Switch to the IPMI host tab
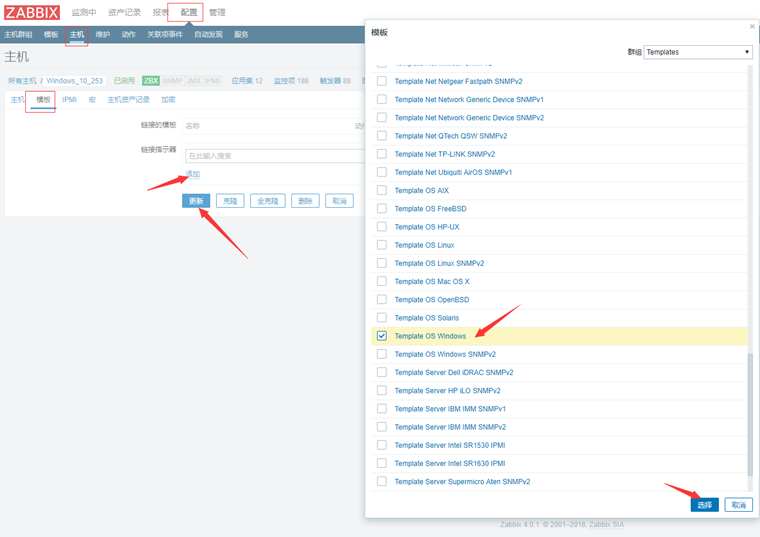The width and height of the screenshot is (760, 537). (x=69, y=99)
